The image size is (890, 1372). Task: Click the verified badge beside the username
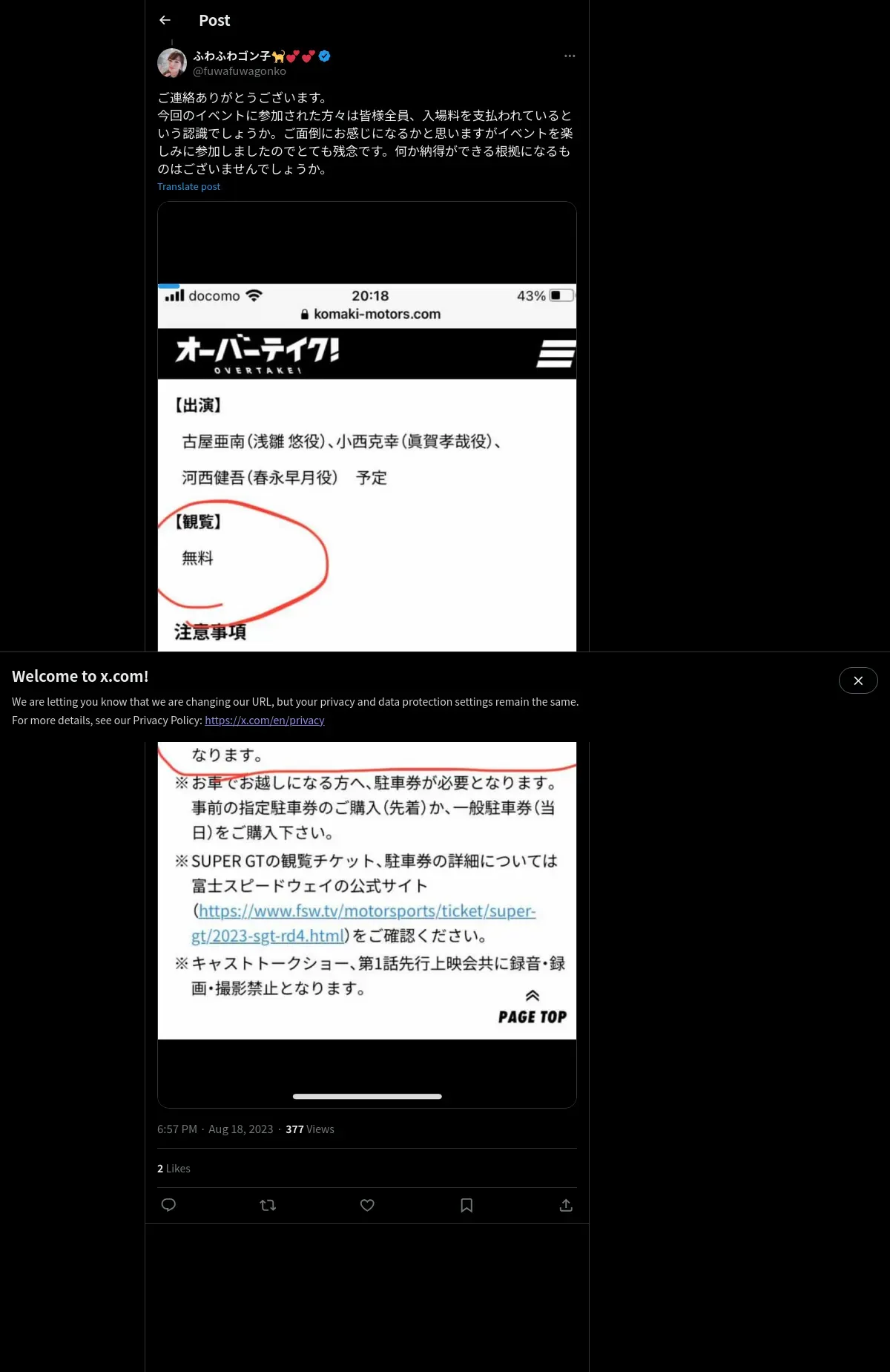coord(325,56)
